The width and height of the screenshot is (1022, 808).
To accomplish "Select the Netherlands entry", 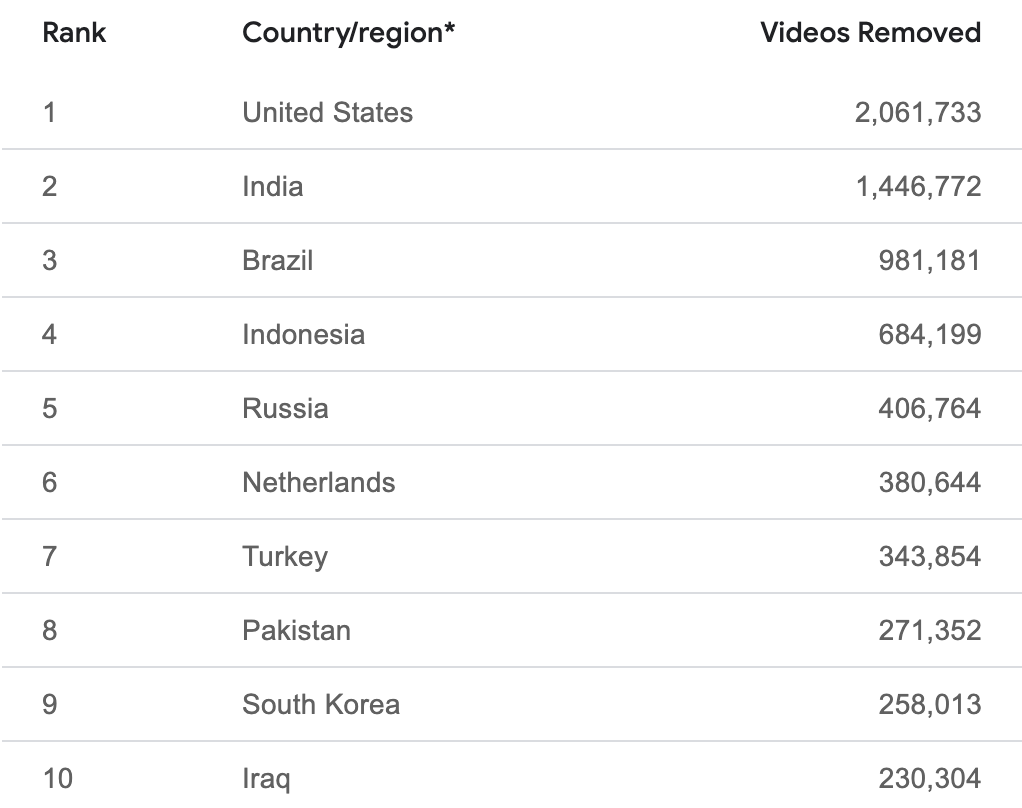I will [x=318, y=482].
